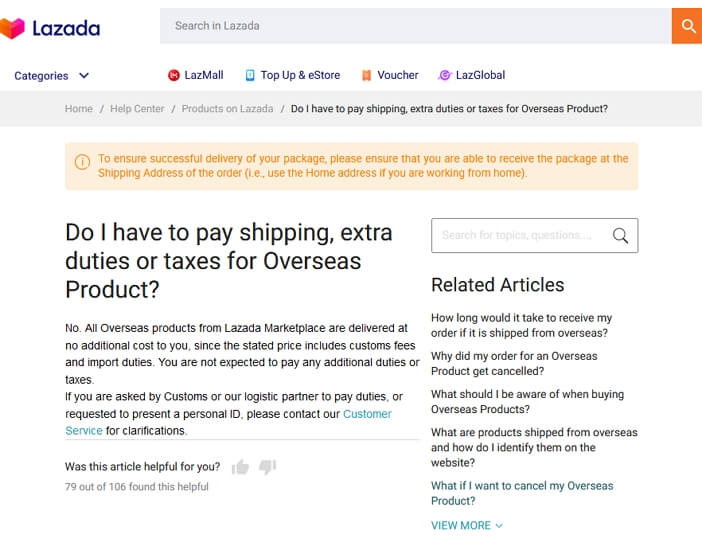Click the orange search magnifier button
This screenshot has height=546, width=702.
687,26
